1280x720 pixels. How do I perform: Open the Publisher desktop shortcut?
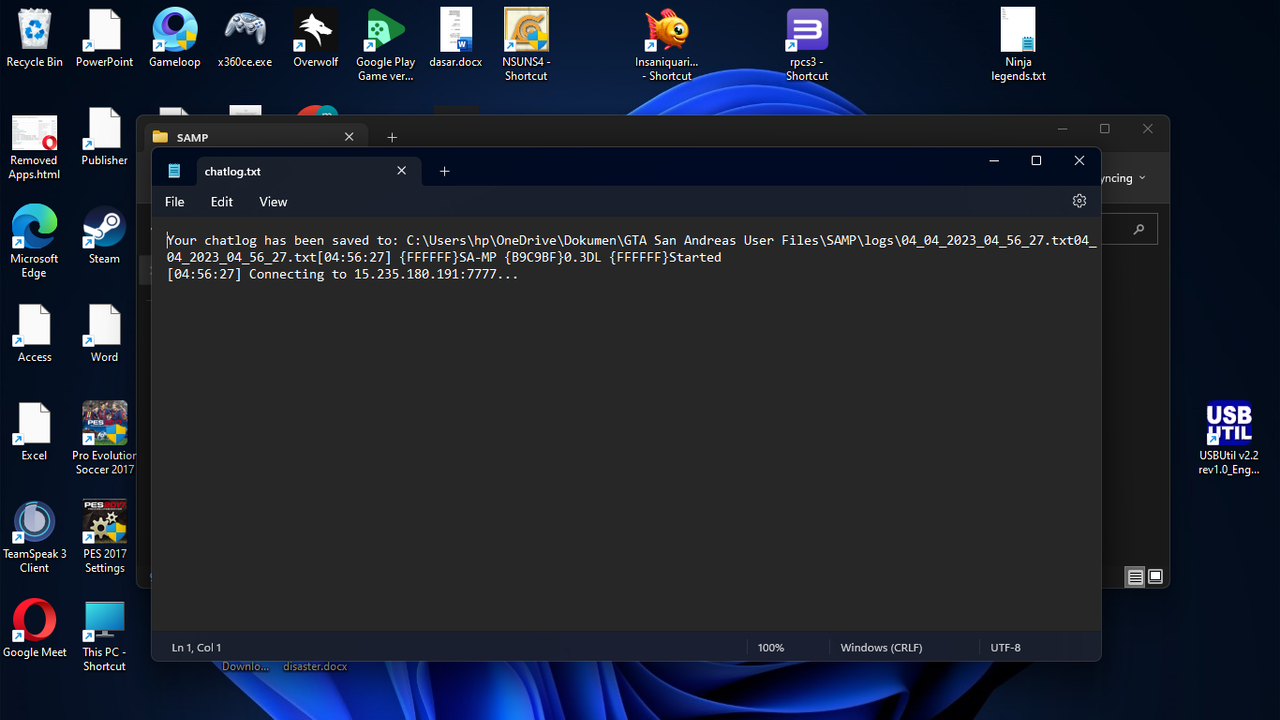(104, 139)
